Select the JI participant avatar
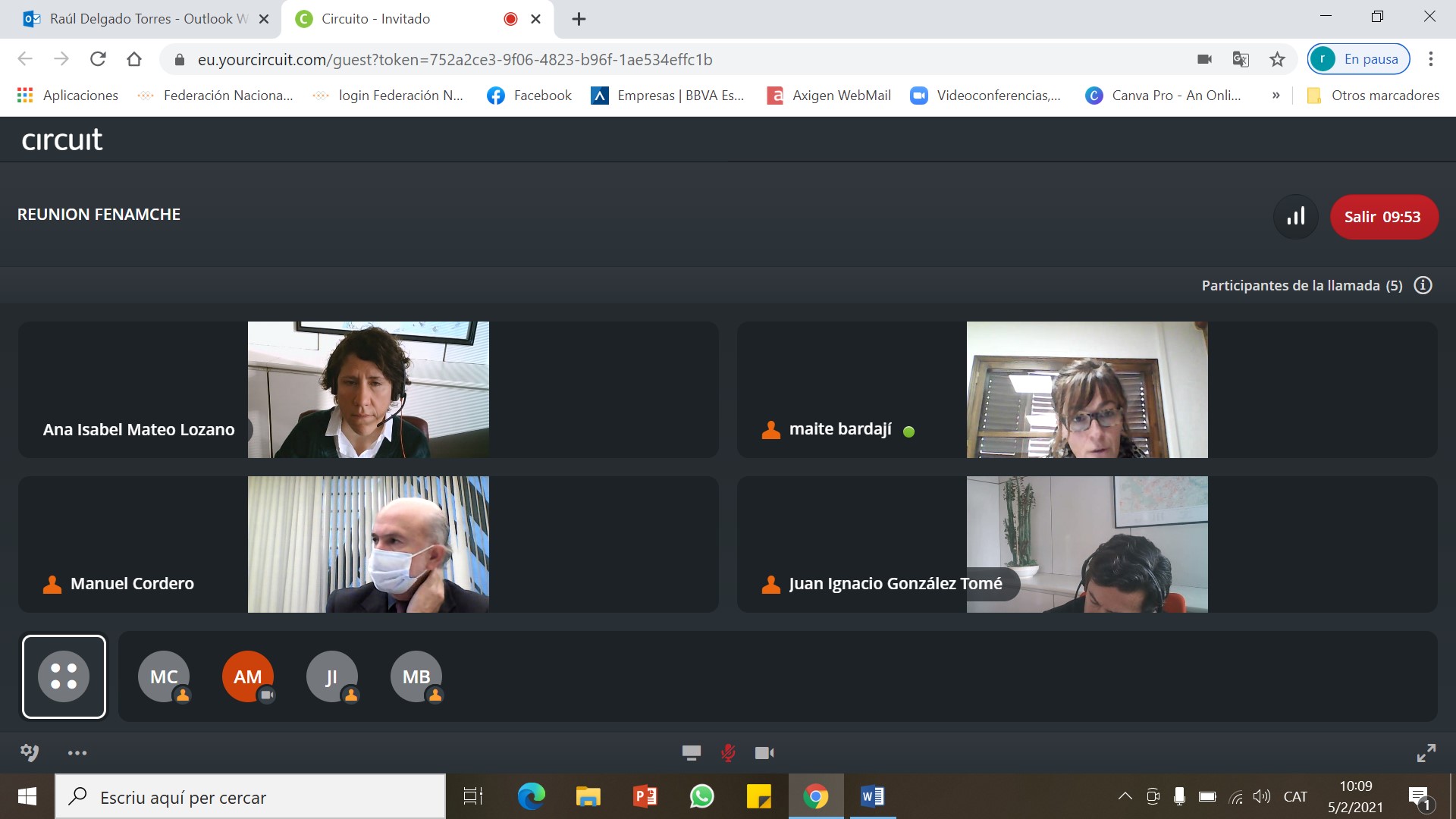This screenshot has width=1456, height=819. (x=332, y=676)
